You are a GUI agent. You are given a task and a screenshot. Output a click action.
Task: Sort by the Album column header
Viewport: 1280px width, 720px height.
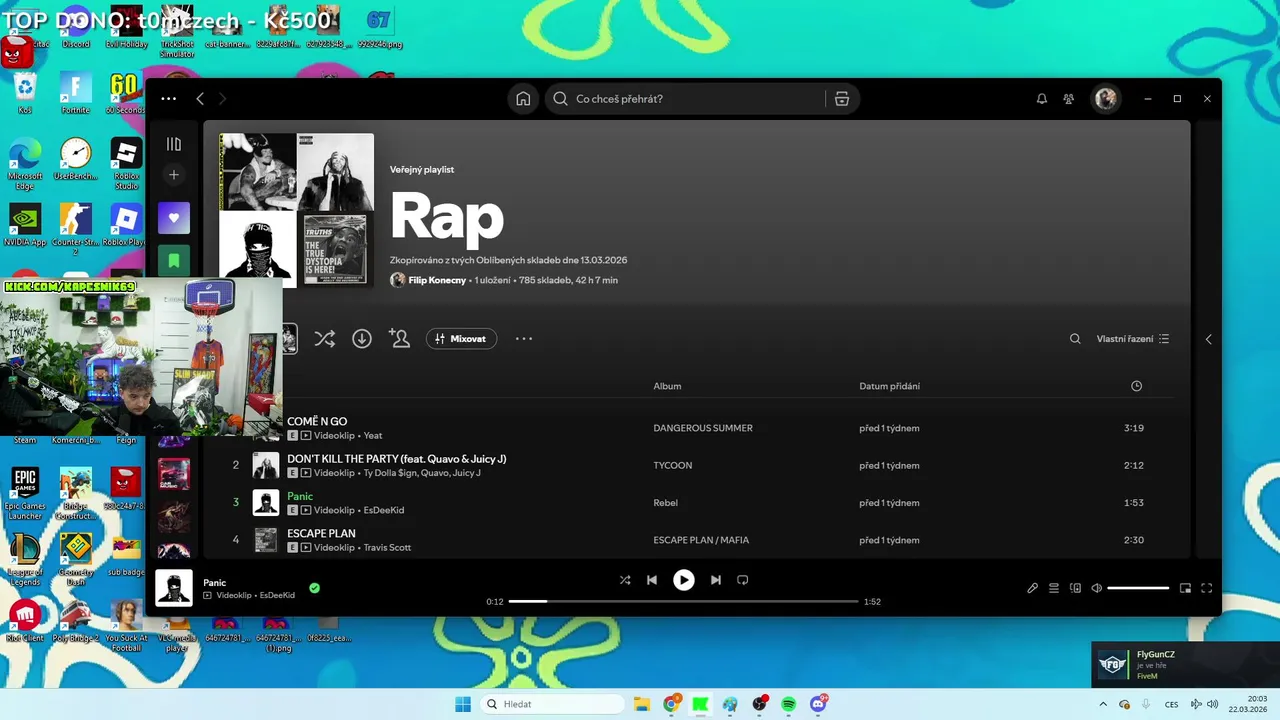[x=667, y=386]
